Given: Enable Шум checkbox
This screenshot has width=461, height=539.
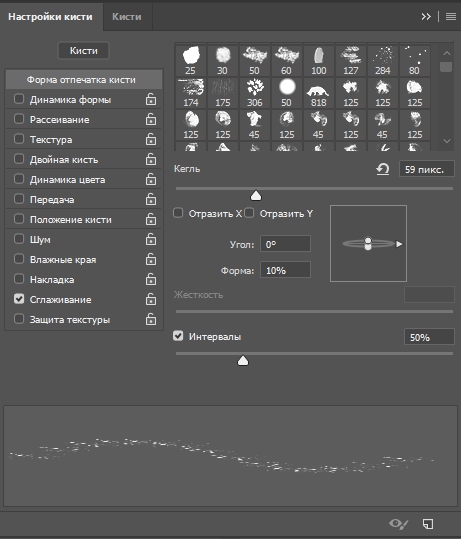Looking at the screenshot, I should (19, 239).
